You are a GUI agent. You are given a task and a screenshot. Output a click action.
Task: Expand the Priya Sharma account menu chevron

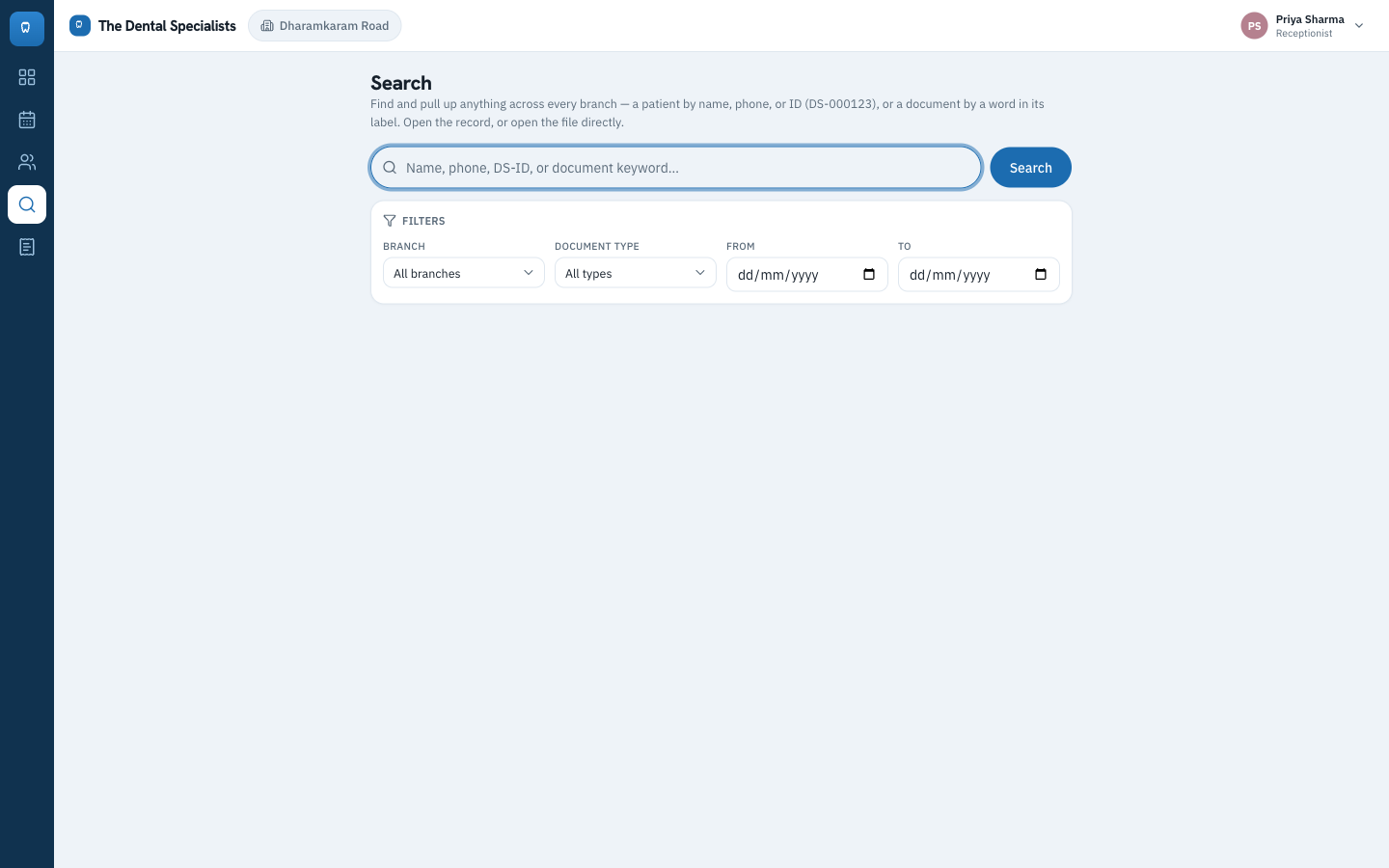1359,26
